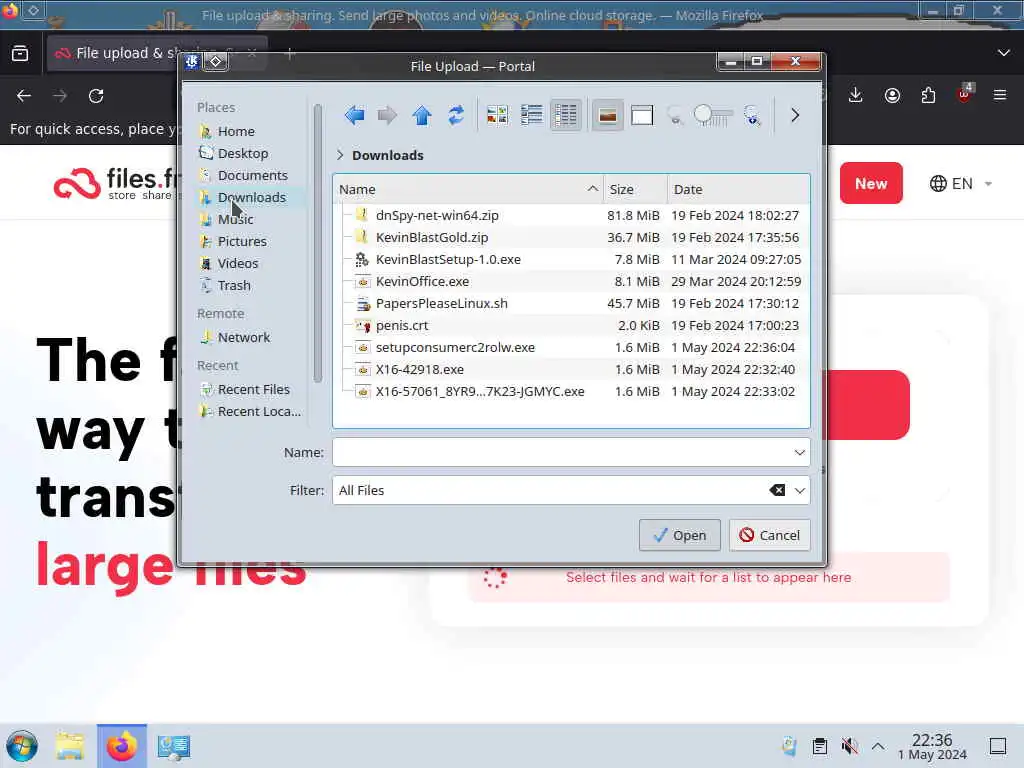This screenshot has width=1024, height=768.
Task: Open Firefox View icon in tab bar
Action: (20, 53)
